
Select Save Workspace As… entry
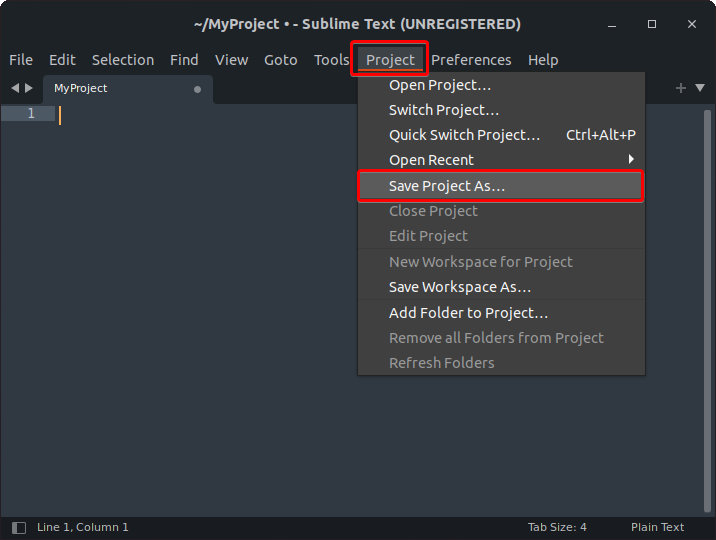pos(501,287)
